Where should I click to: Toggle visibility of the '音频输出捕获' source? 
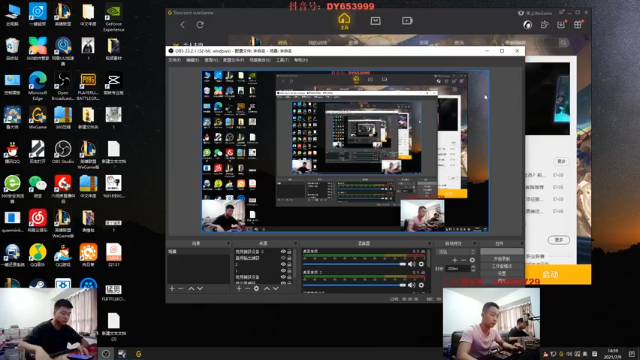pyautogui.click(x=283, y=258)
